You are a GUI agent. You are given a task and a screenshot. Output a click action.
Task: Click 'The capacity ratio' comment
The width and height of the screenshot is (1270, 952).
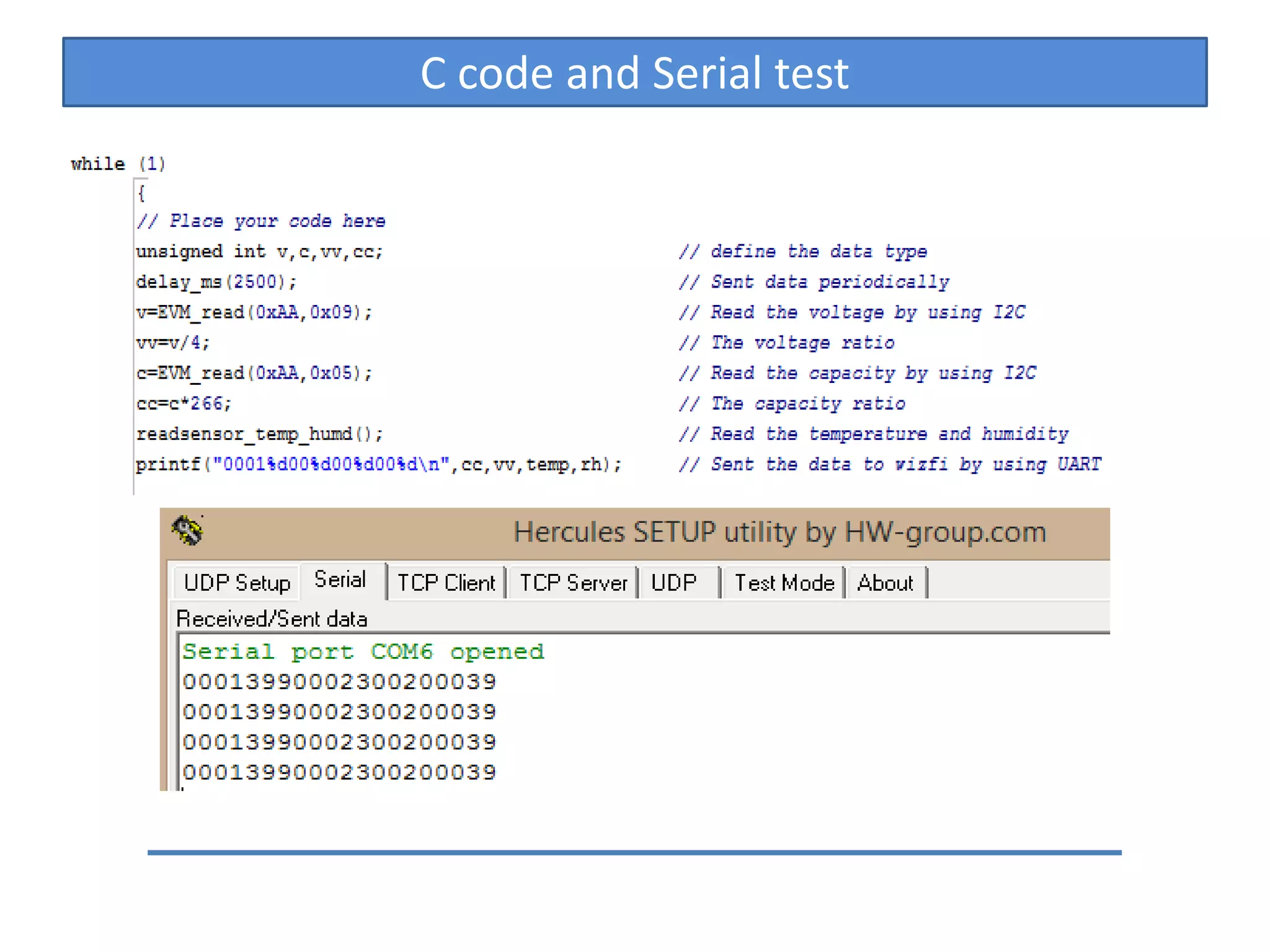pos(792,403)
